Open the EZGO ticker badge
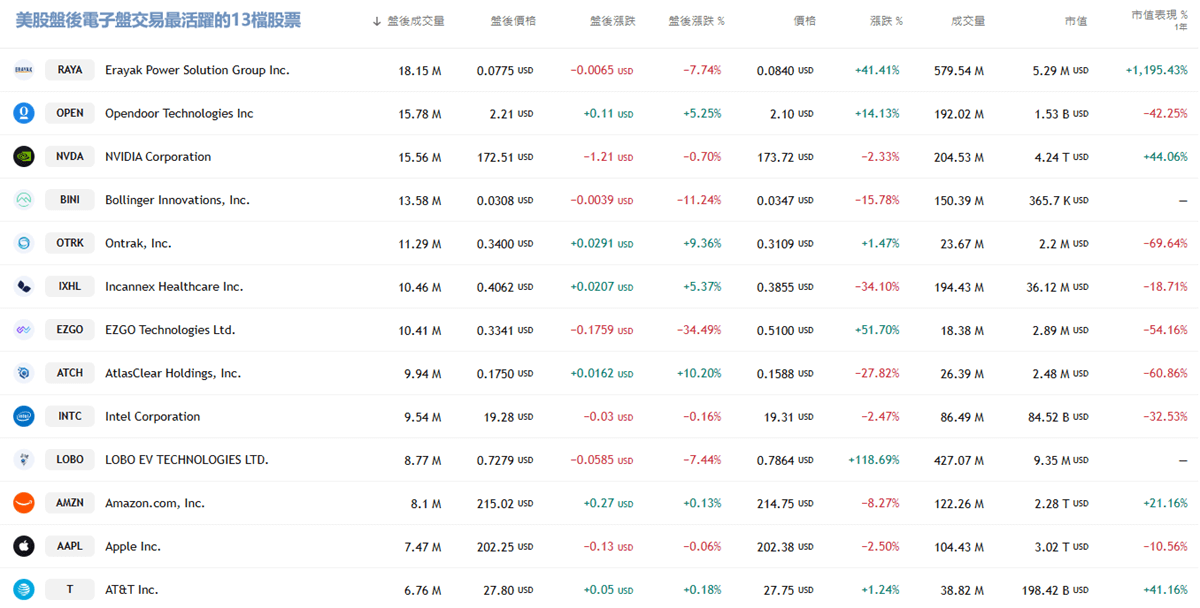 70,330
